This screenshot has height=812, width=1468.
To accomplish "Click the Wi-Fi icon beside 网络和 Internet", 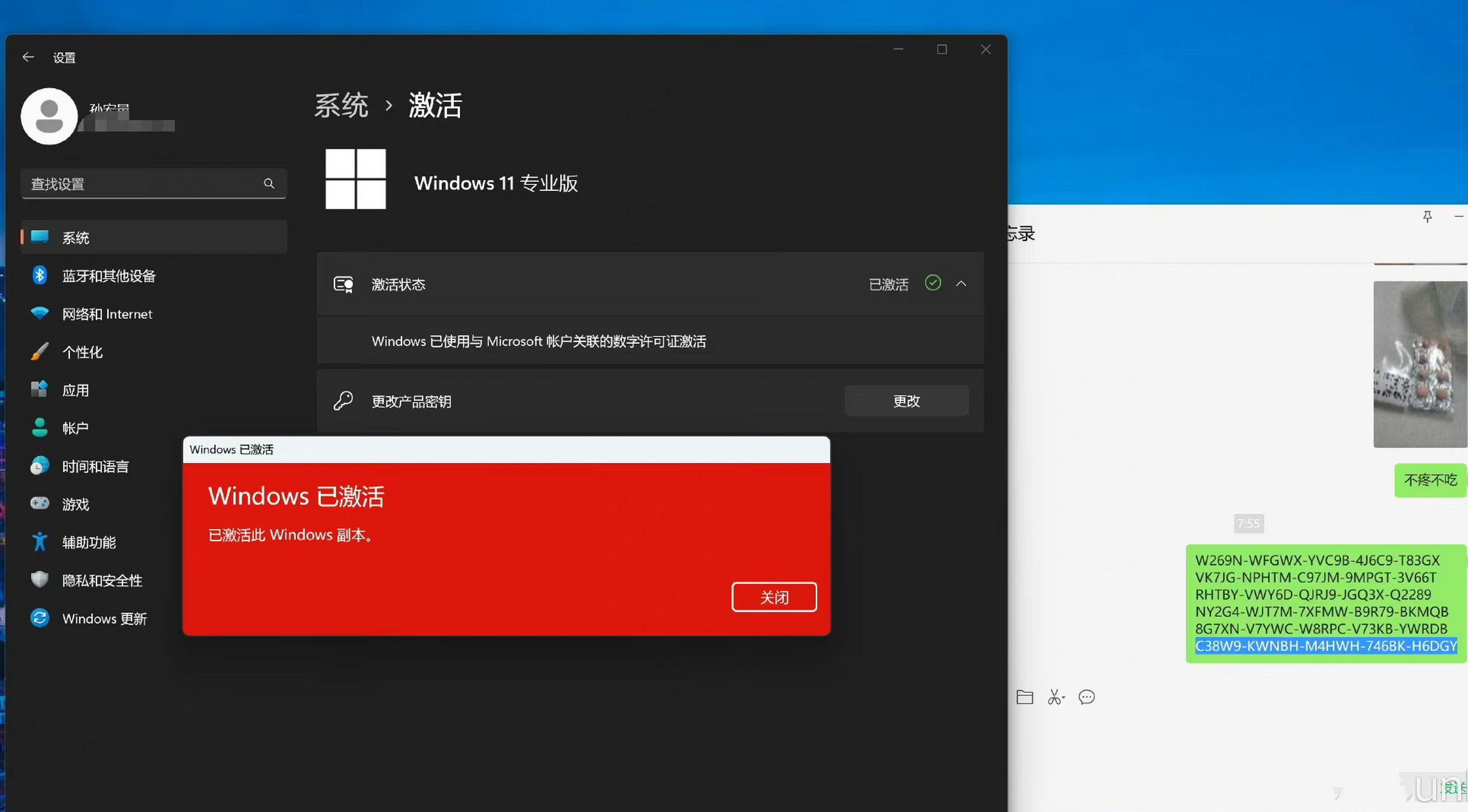I will pos(39,313).
